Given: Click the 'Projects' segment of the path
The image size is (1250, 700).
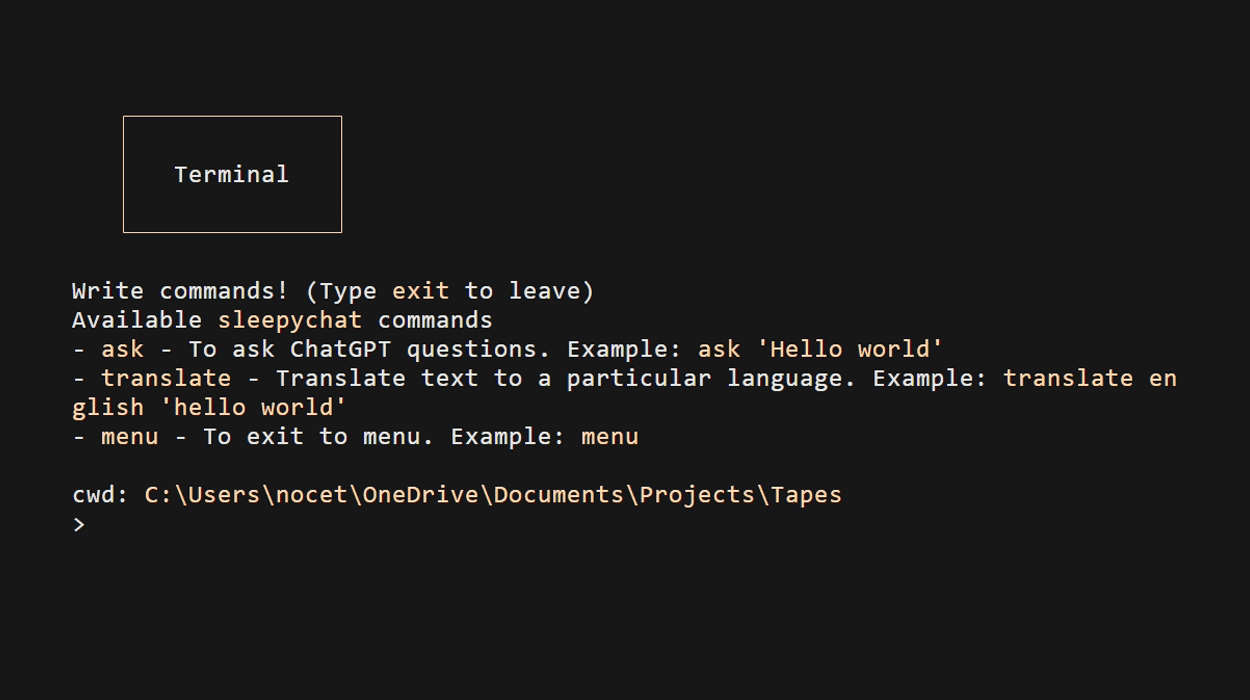Looking at the screenshot, I should tap(701, 494).
